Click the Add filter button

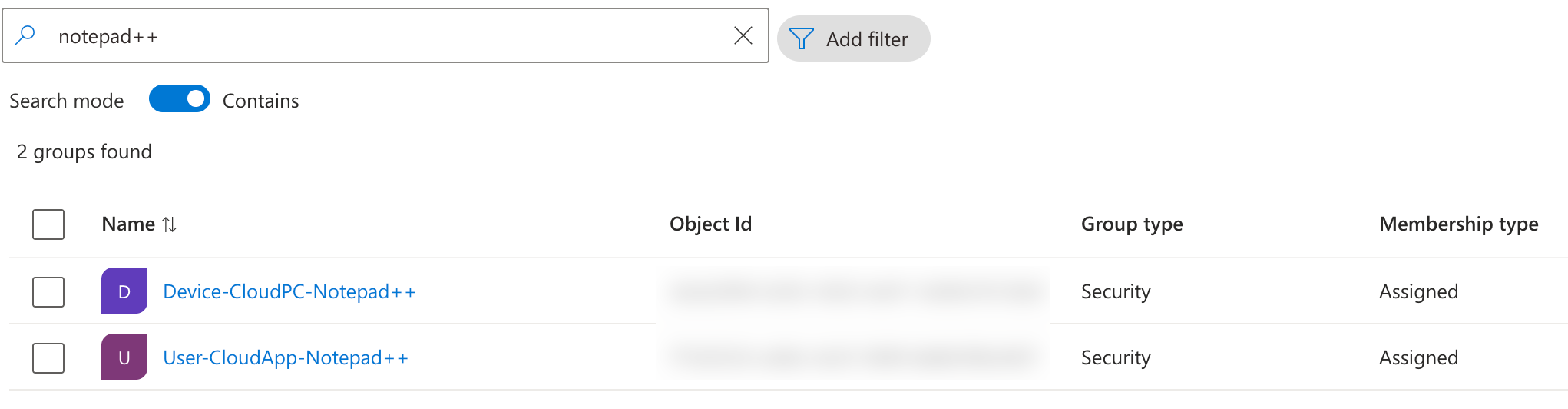(x=853, y=38)
